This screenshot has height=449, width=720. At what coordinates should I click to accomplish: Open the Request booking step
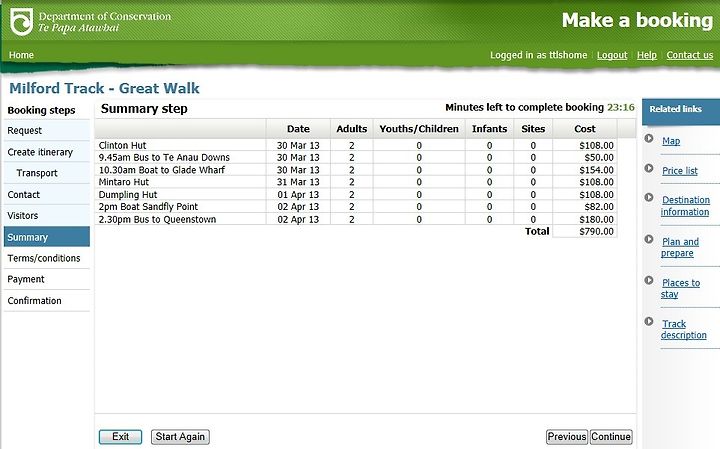pos(46,130)
